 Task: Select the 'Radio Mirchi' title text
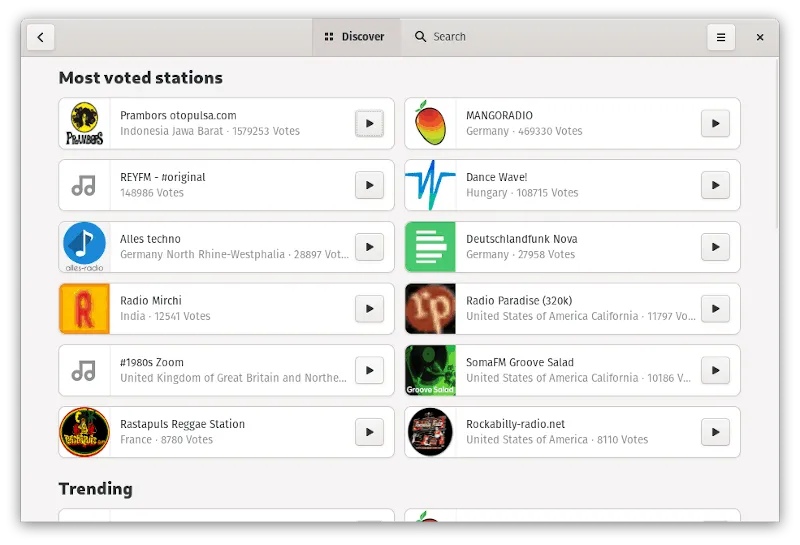(151, 301)
